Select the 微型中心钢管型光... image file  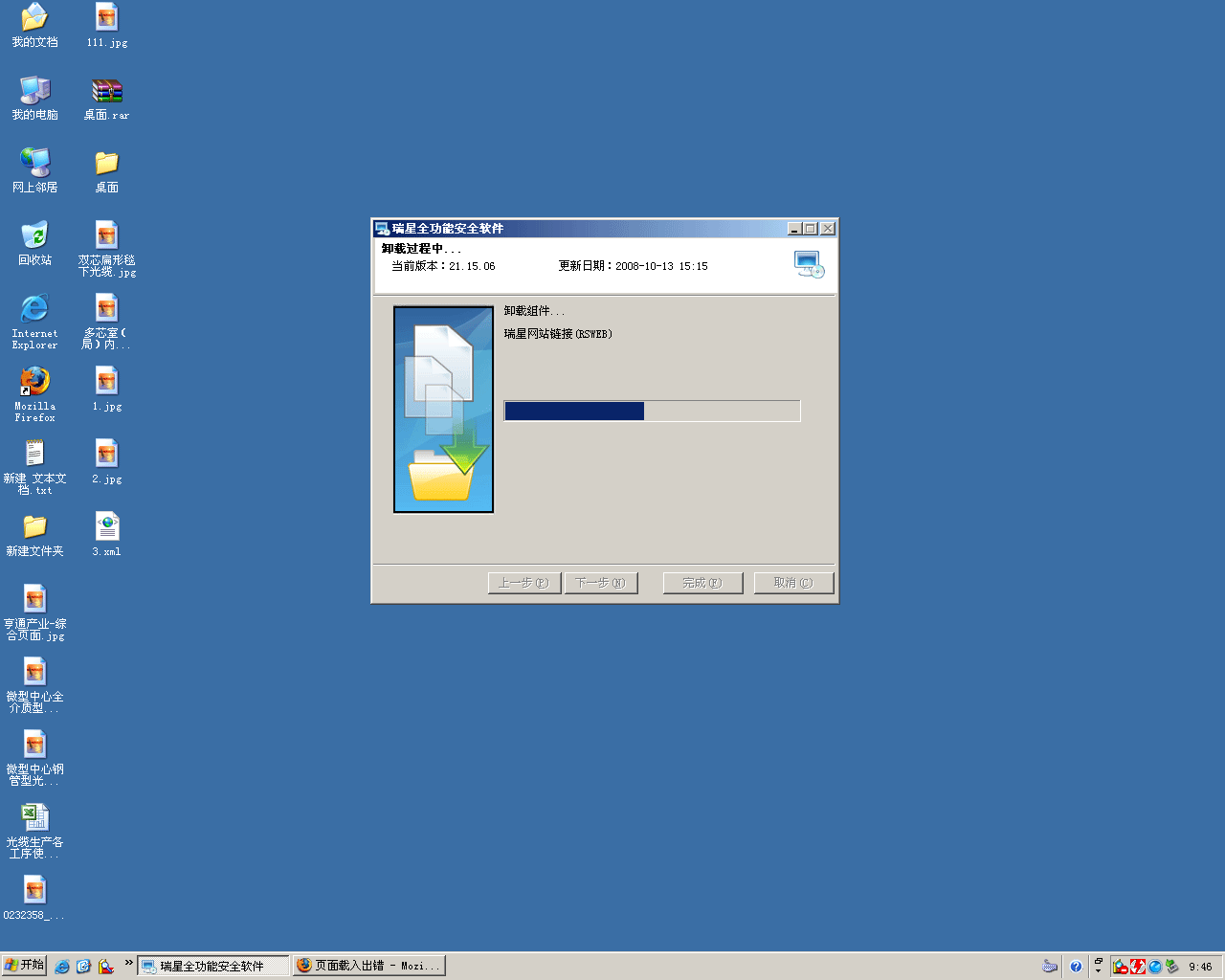34,758
